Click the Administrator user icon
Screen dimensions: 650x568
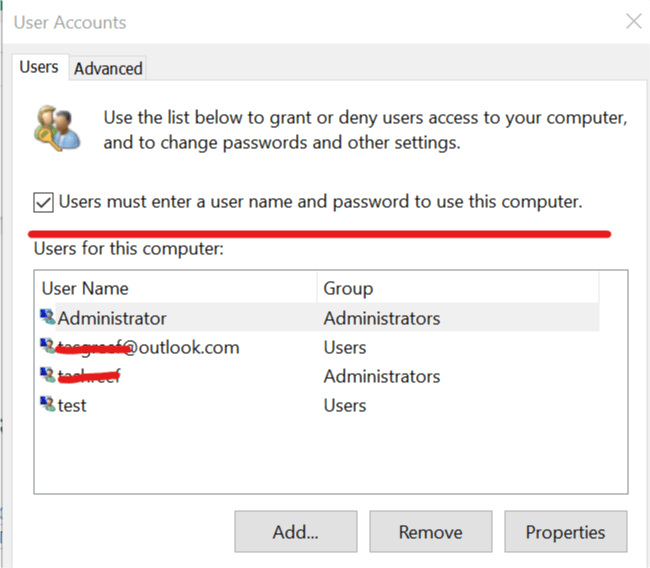point(48,317)
